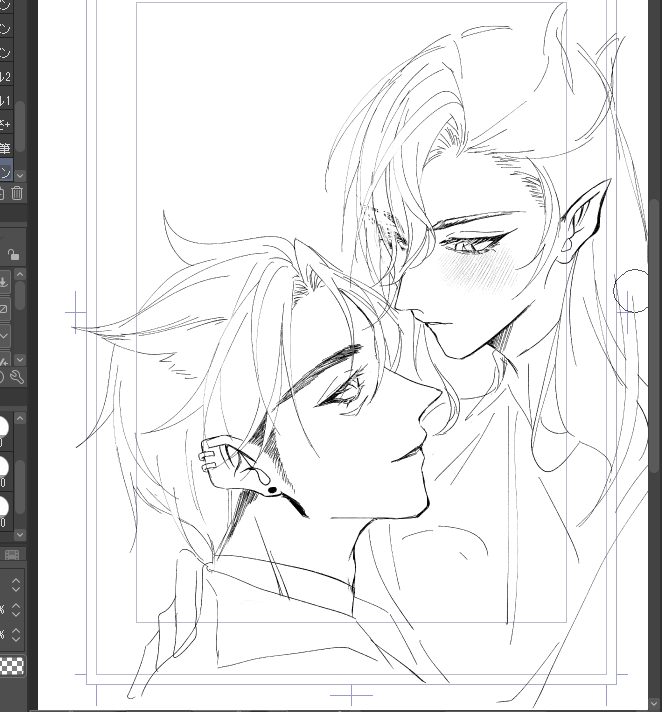Select the '筆' brush sub tool entry

(5, 147)
